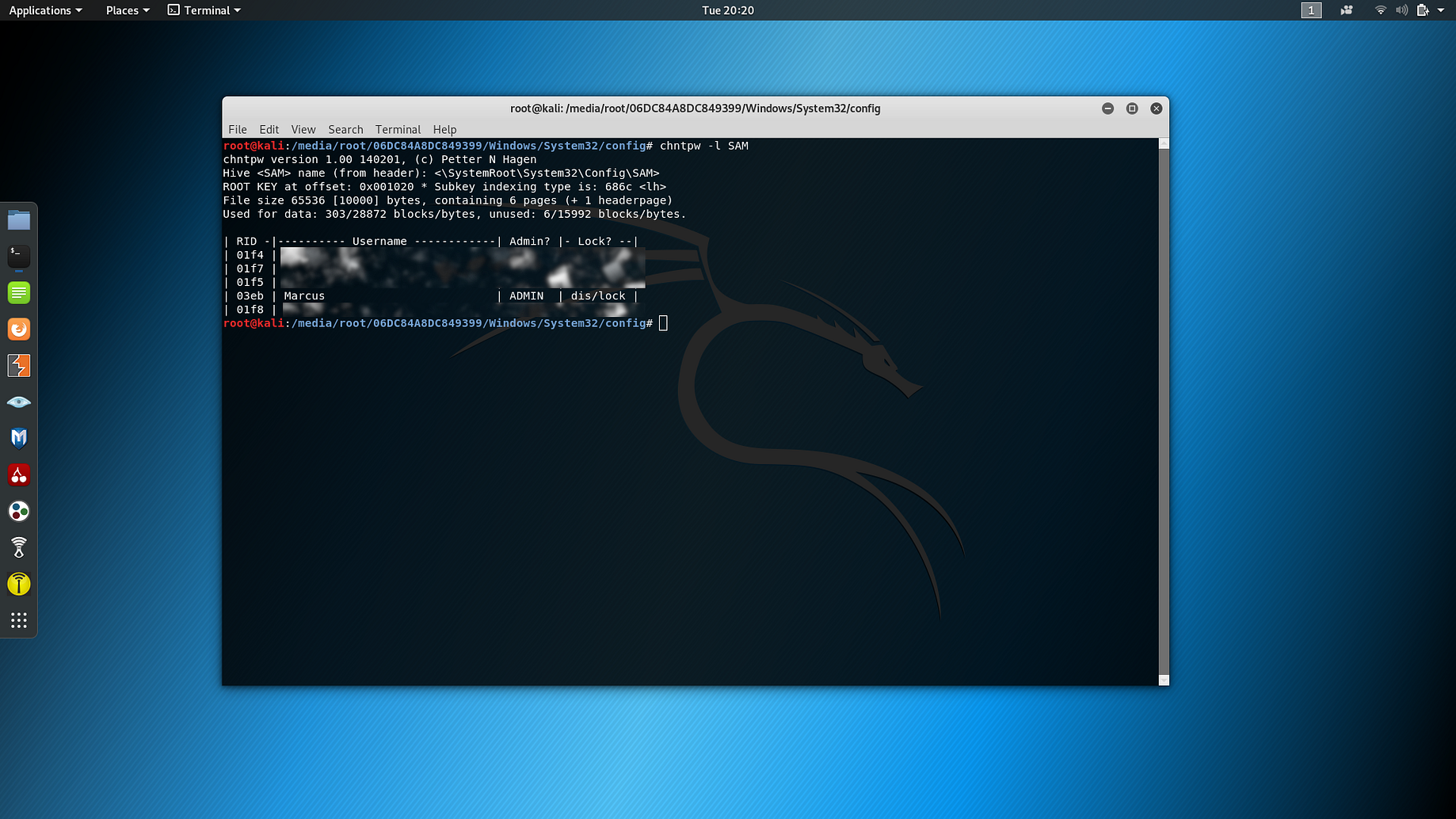Click the "Lock?" column header
This screenshot has height=819, width=1456.
pyautogui.click(x=595, y=242)
